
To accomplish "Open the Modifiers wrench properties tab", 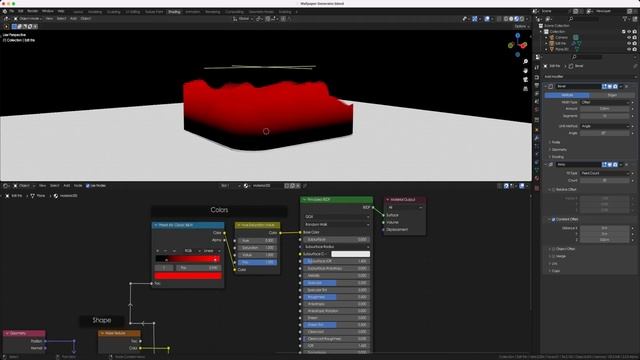I will [537, 138].
